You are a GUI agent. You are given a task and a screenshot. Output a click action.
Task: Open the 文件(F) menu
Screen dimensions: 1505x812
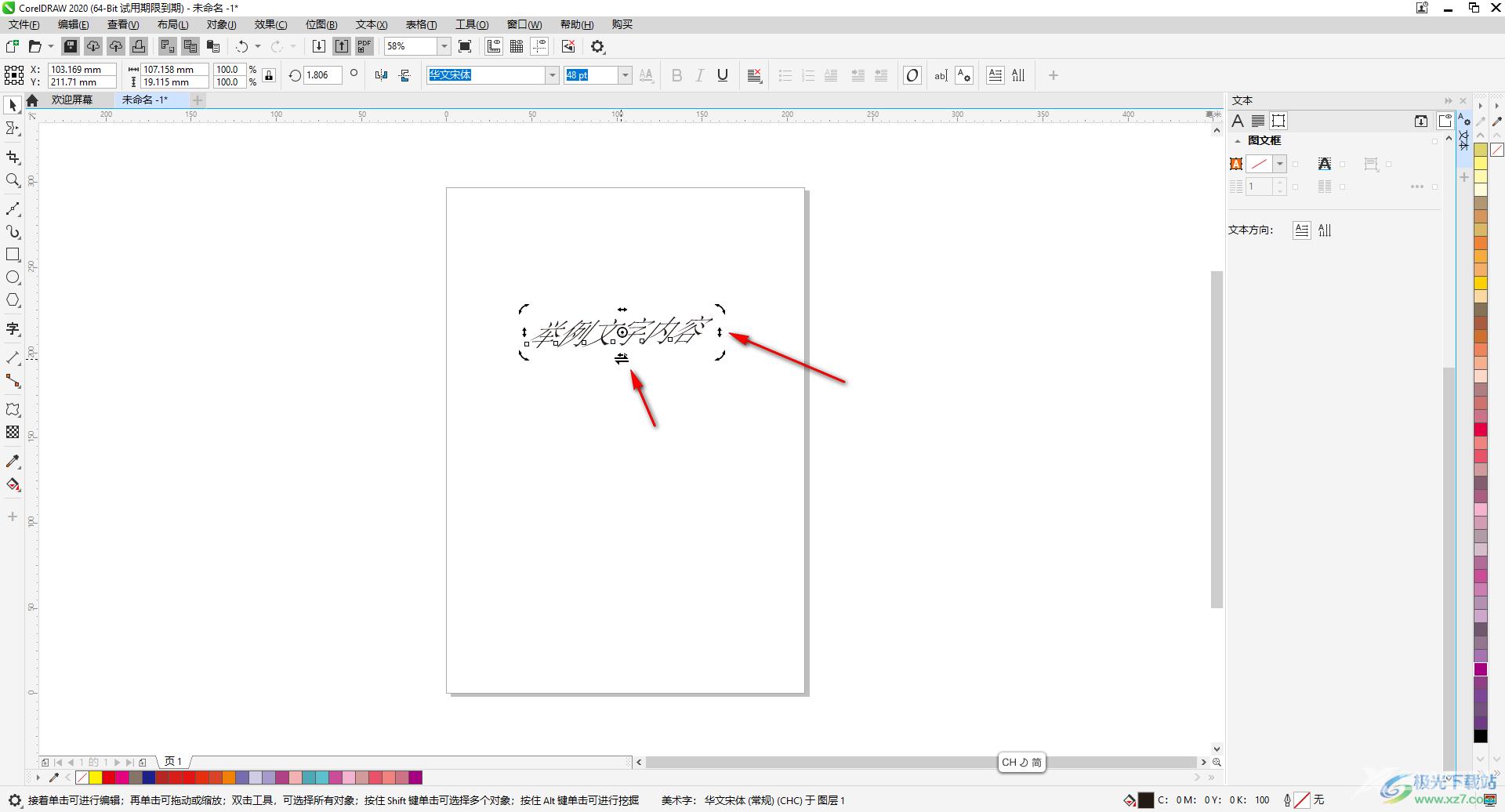24,24
